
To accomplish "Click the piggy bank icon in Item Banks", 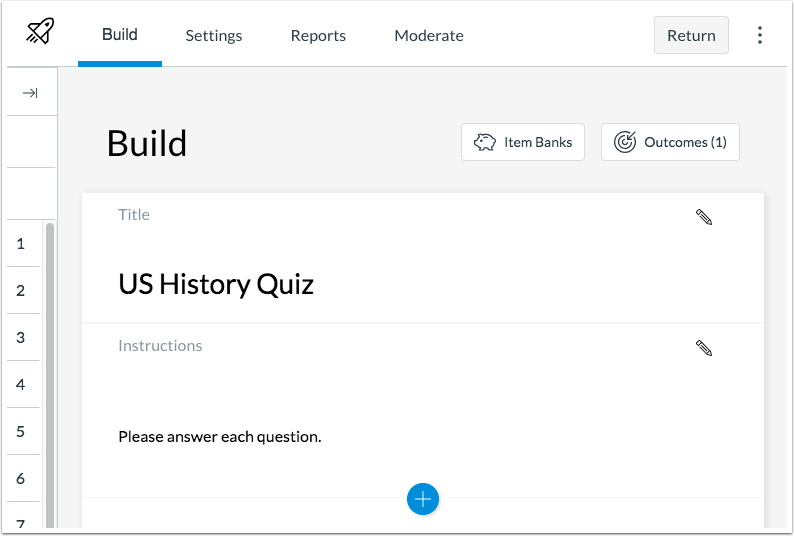I will [486, 142].
